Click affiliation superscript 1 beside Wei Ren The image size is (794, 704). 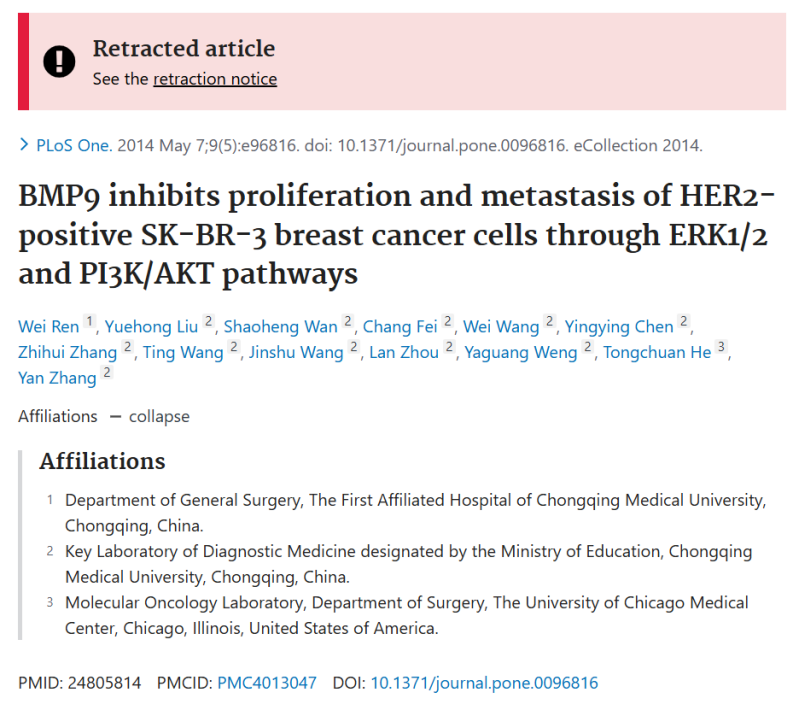point(90,321)
